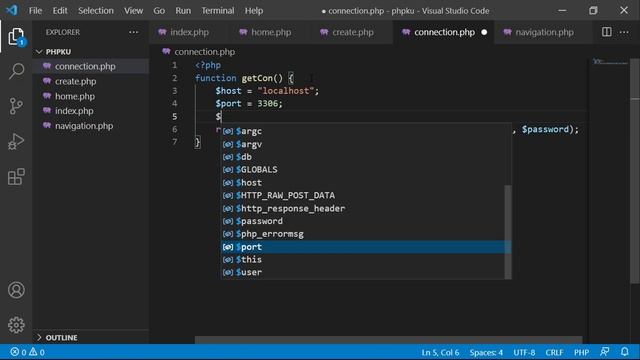This screenshot has width=640, height=360.
Task: Click Ln 5, Col 6 status entry
Action: 440,352
